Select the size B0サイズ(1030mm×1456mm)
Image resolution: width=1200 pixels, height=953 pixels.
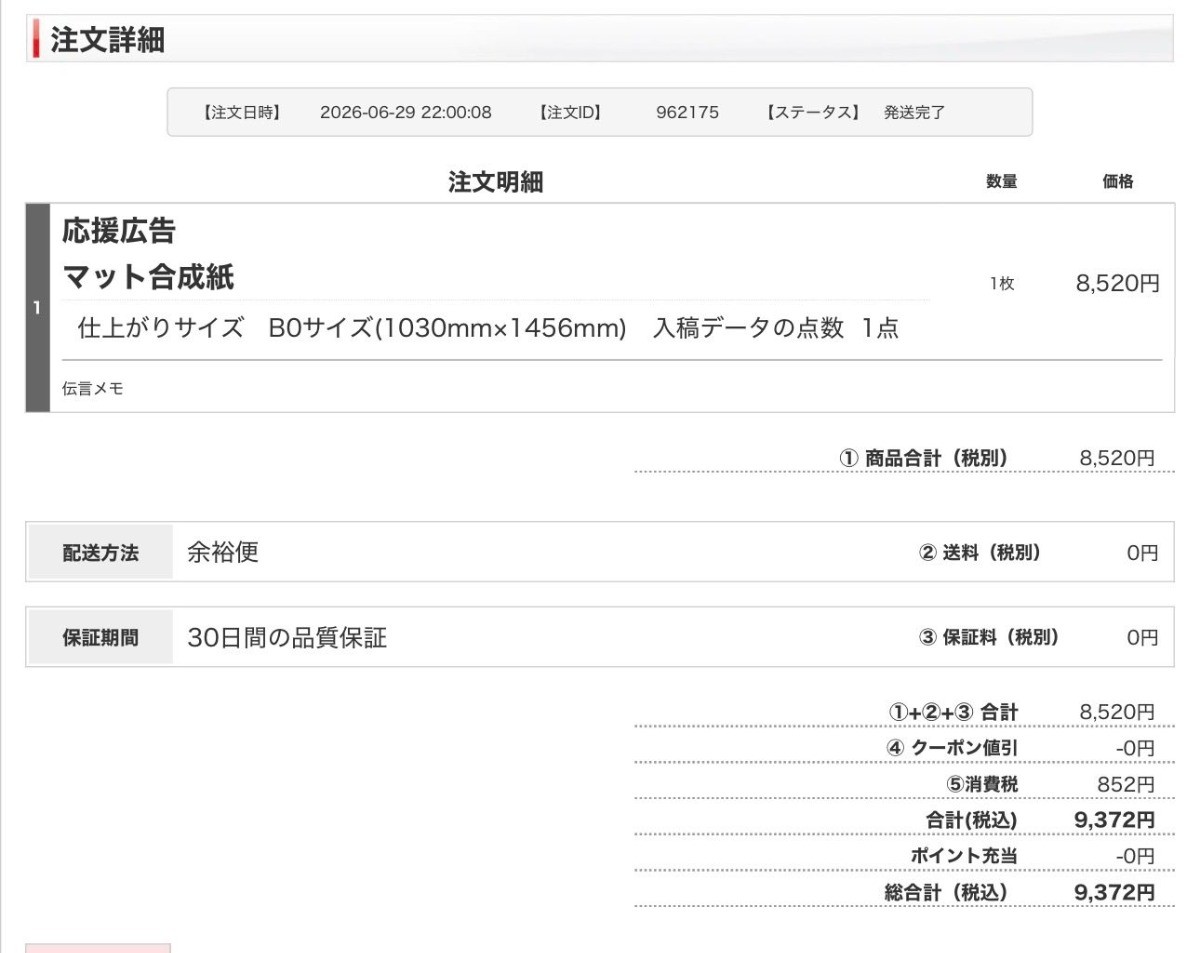point(447,328)
